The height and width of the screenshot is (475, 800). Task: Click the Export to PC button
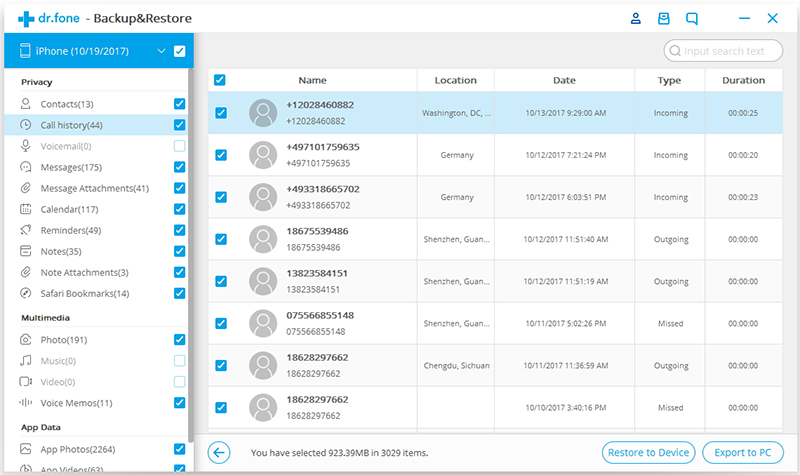[743, 453]
